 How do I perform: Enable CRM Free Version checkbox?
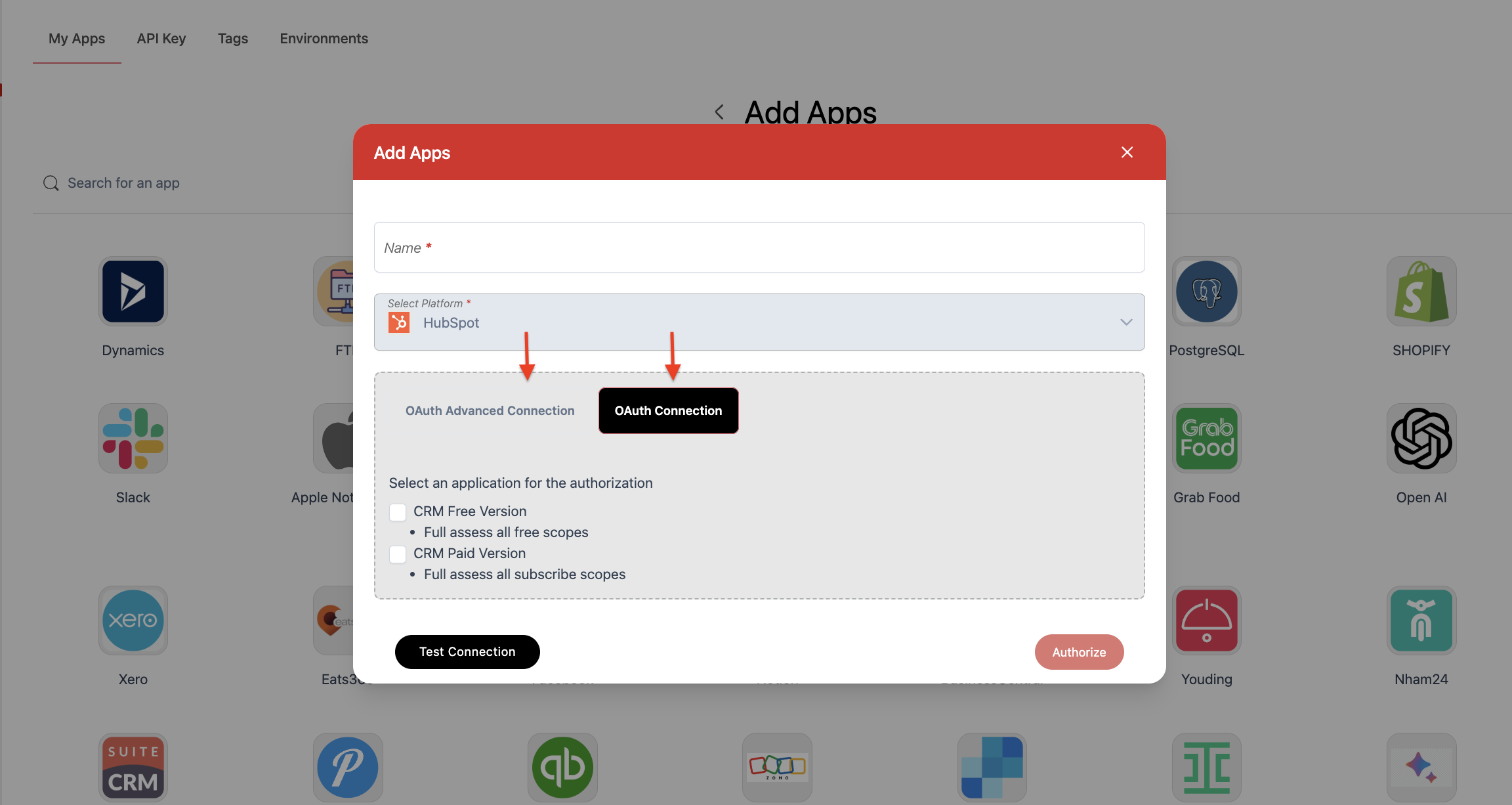point(397,510)
